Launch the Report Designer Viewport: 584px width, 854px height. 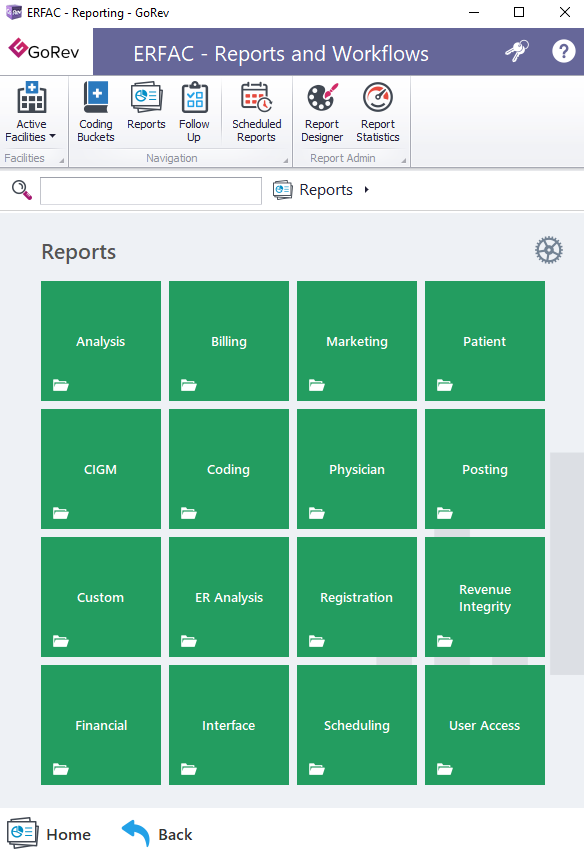[322, 112]
